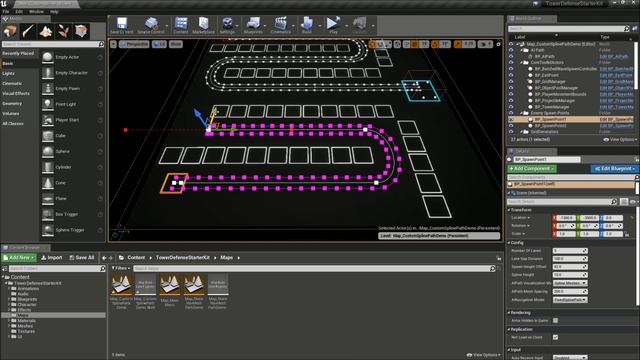
Task: Open the viewport options arrow menu
Action: click(113, 44)
